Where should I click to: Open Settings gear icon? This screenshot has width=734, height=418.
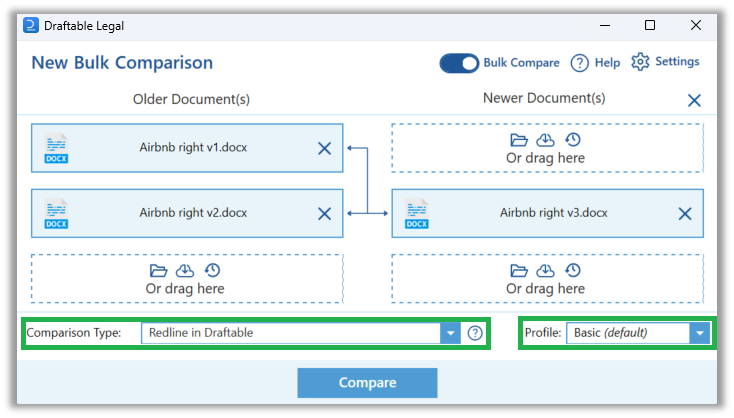[640, 62]
